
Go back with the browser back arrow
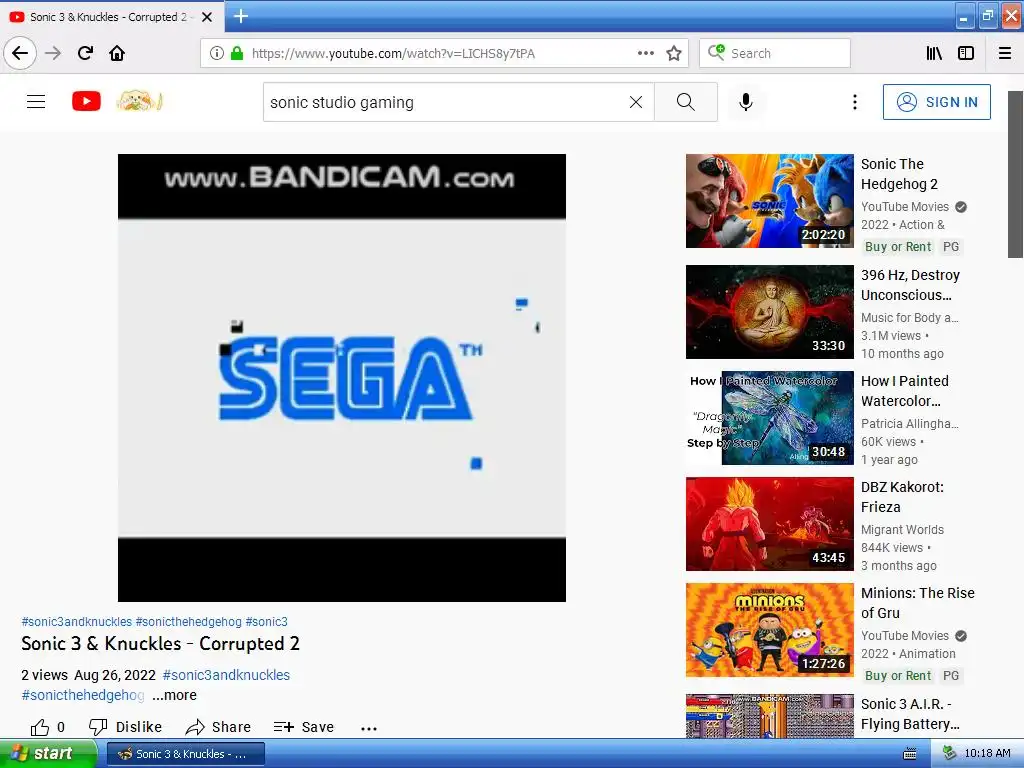[20, 53]
